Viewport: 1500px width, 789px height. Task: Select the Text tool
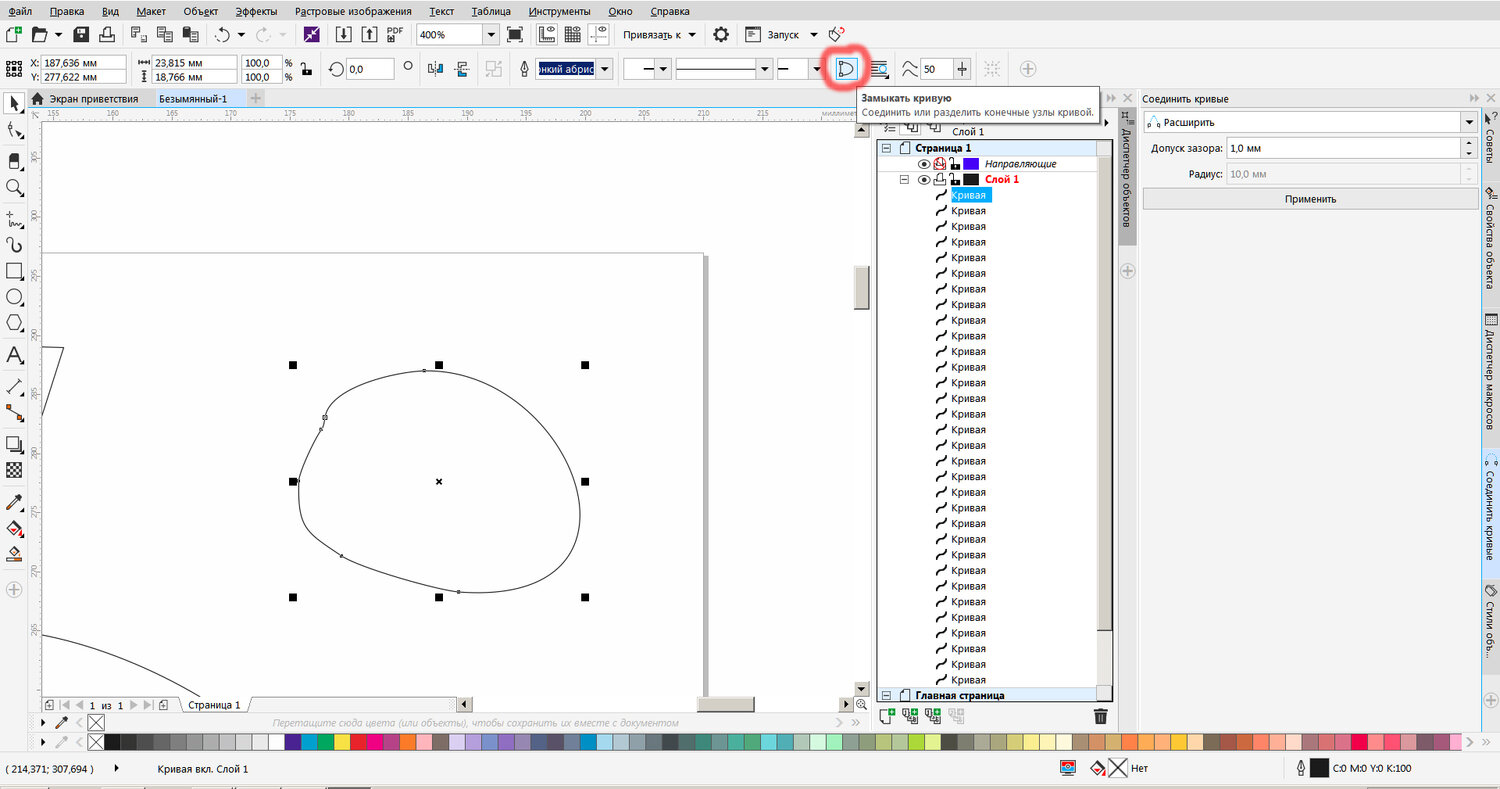(14, 355)
